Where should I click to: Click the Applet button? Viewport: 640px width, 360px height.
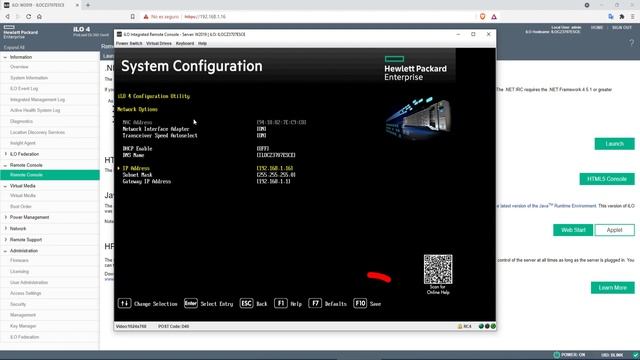614,230
